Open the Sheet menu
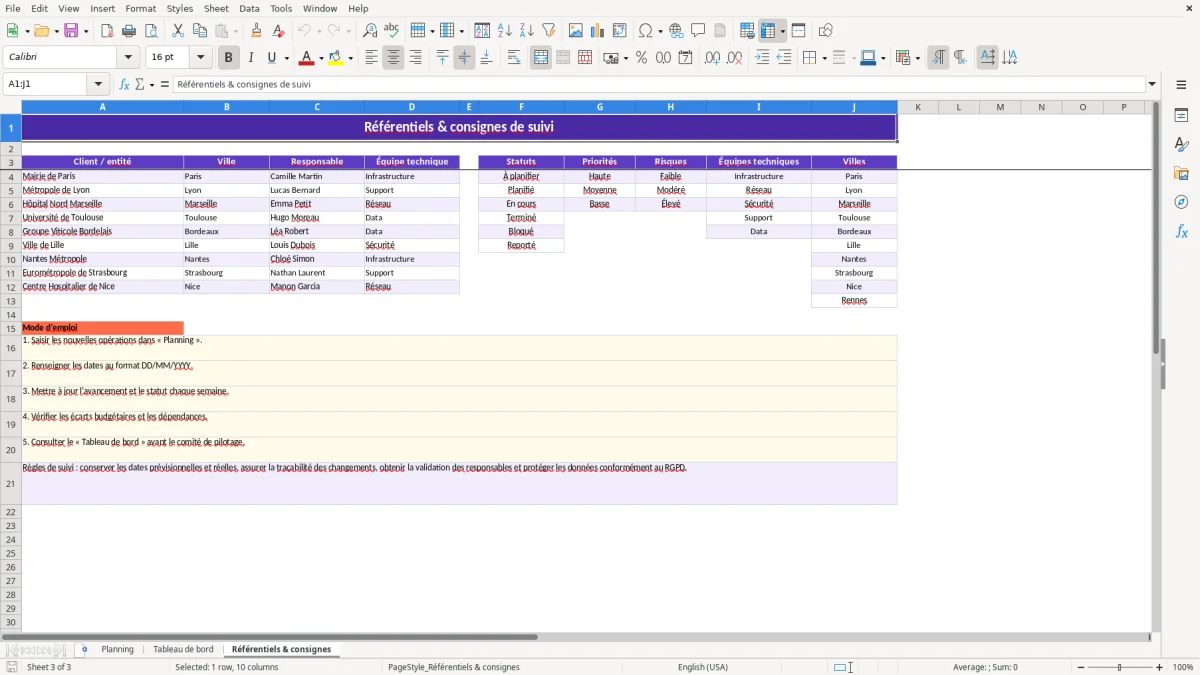This screenshot has height=675, width=1200. tap(216, 8)
